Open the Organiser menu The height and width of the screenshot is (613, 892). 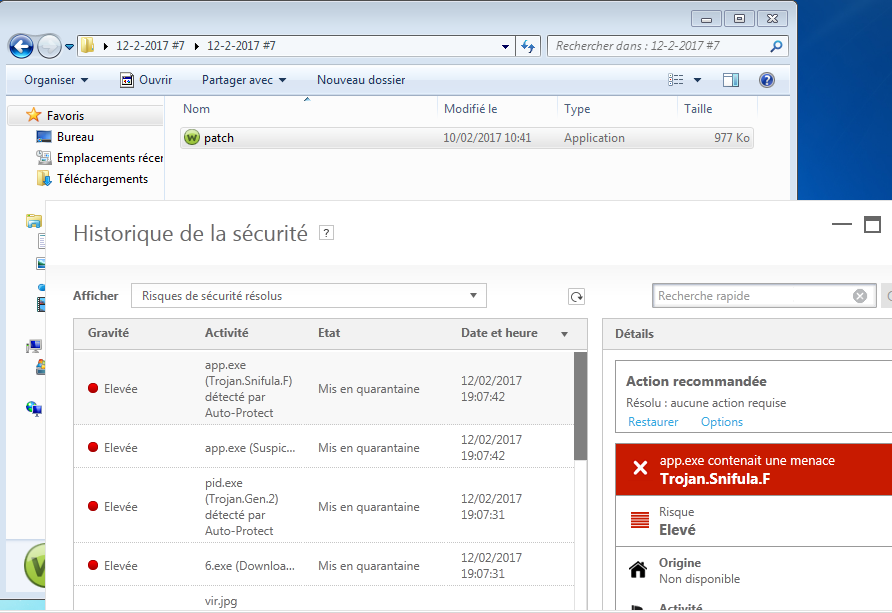click(56, 80)
